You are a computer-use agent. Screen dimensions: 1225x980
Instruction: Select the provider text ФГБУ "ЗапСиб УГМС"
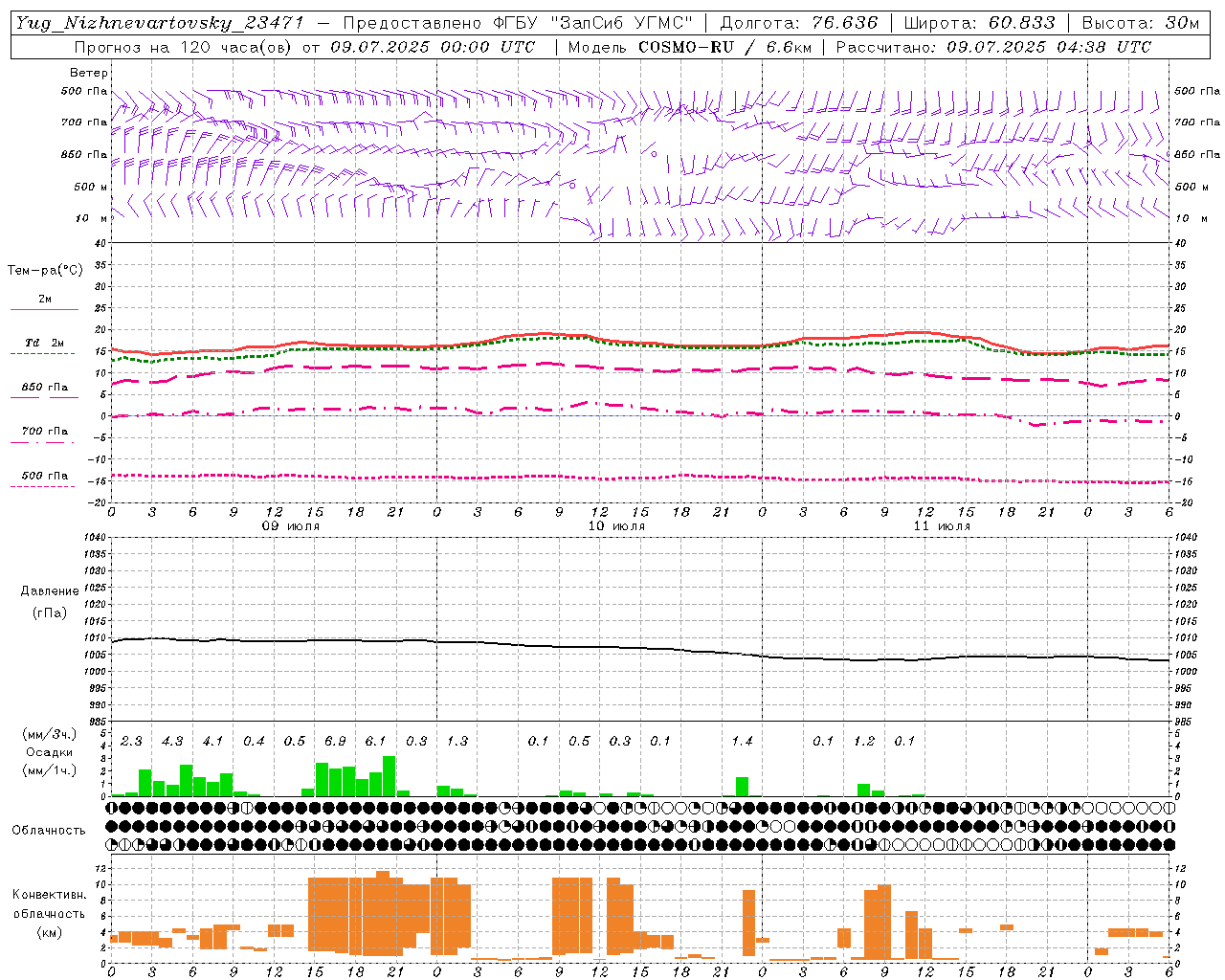592,23
